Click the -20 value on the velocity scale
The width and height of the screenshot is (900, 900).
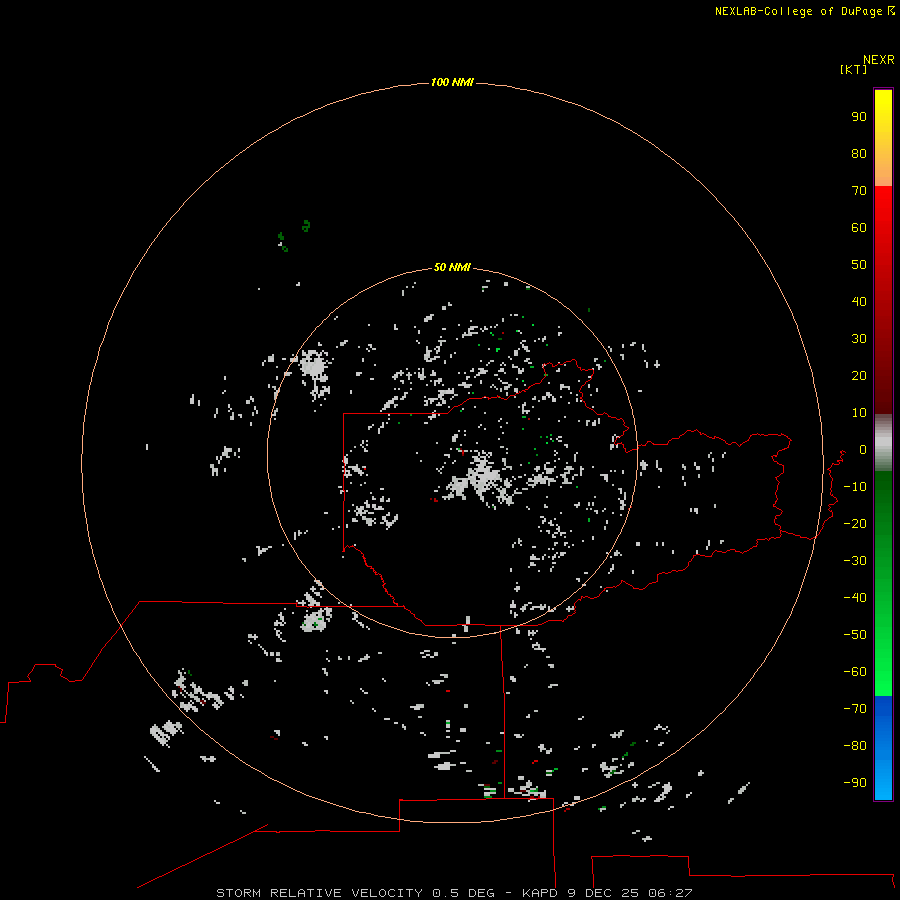pos(855,523)
